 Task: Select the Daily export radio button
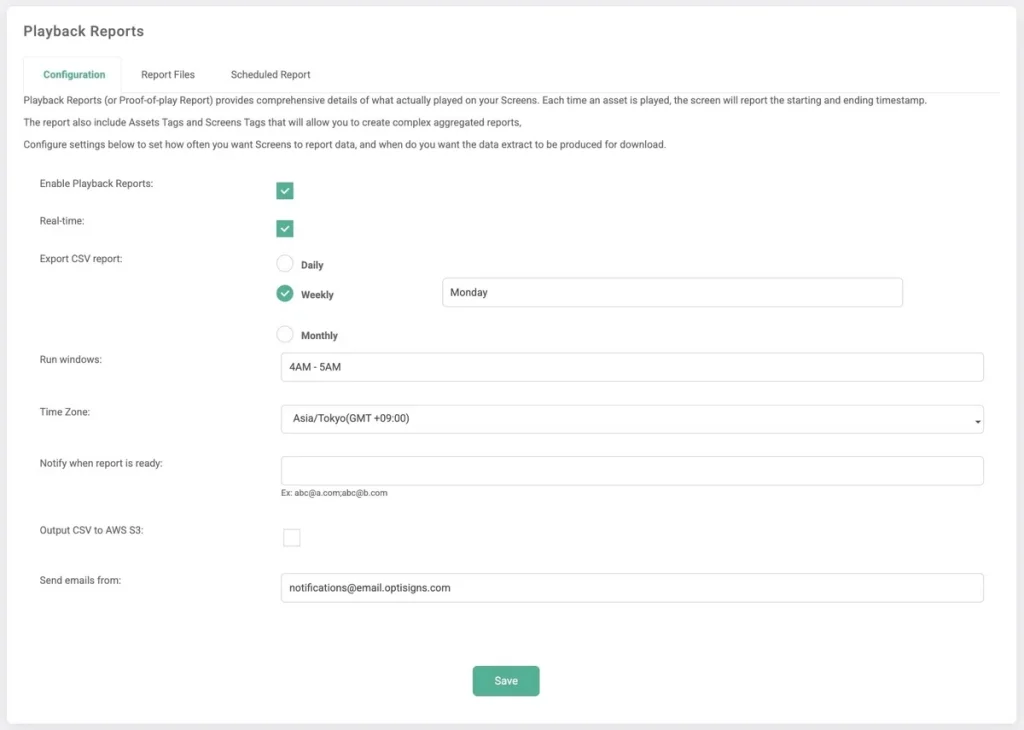(x=285, y=264)
